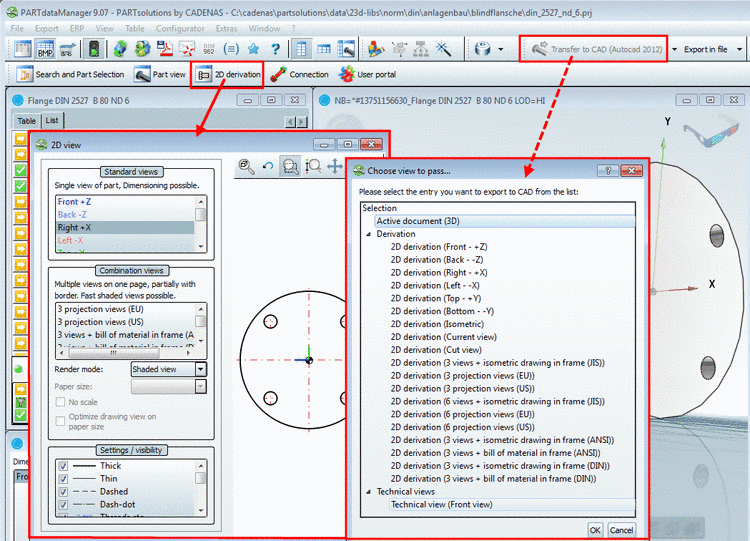Click the BMP export toolbar icon
This screenshot has width=750, height=541.
tap(45, 49)
